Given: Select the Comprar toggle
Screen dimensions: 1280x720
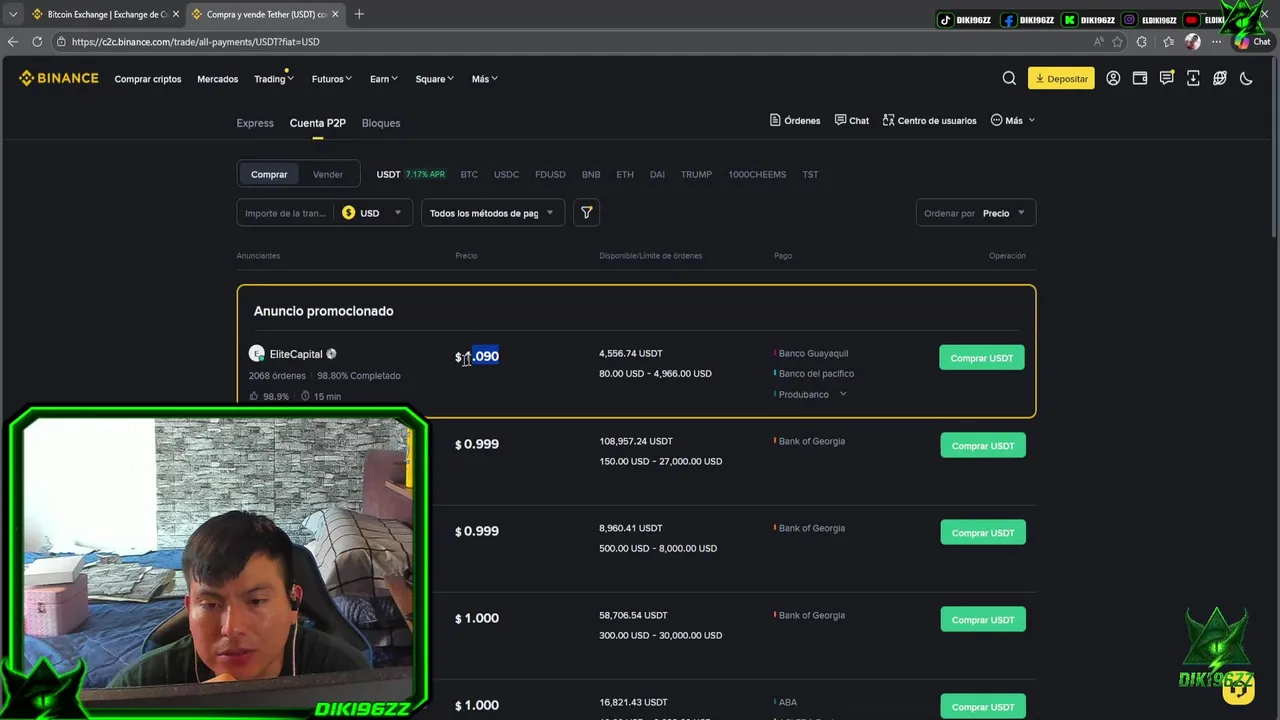Looking at the screenshot, I should click(269, 174).
